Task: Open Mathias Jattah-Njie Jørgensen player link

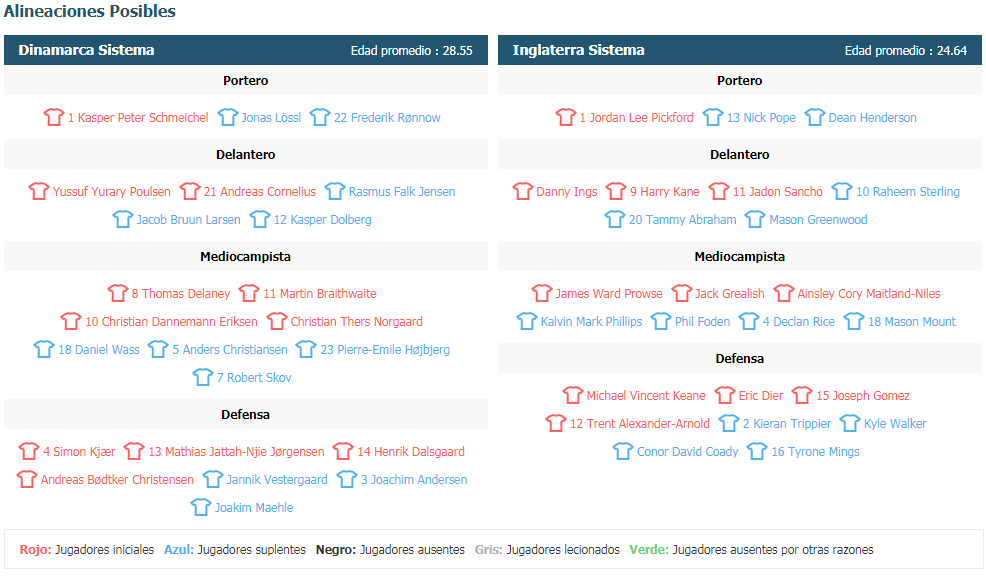Action: coord(236,452)
